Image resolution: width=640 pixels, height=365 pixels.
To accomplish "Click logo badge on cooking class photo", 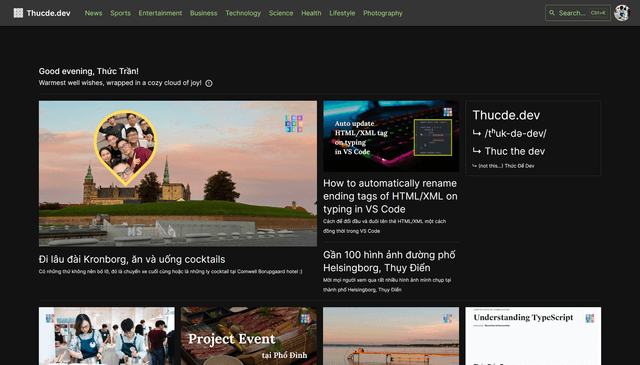I will 50,318.
